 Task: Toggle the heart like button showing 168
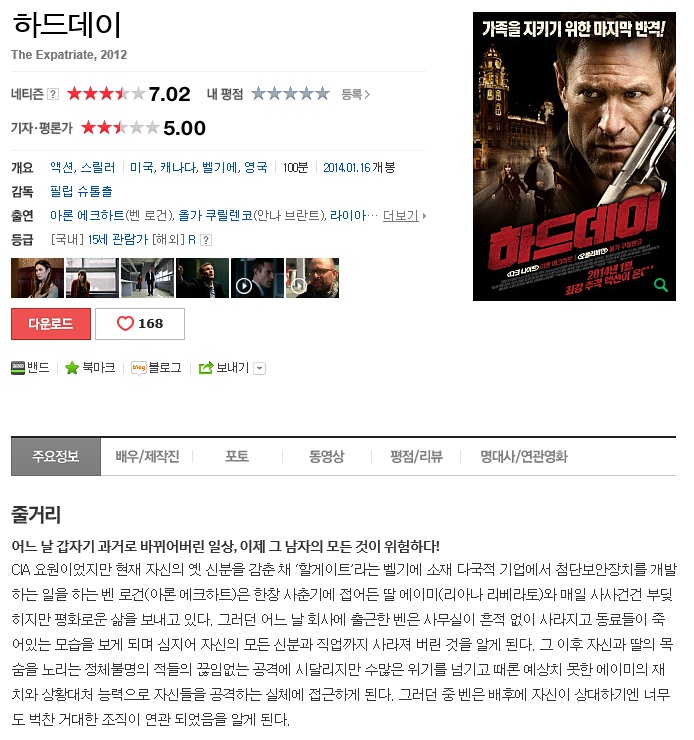[140, 324]
